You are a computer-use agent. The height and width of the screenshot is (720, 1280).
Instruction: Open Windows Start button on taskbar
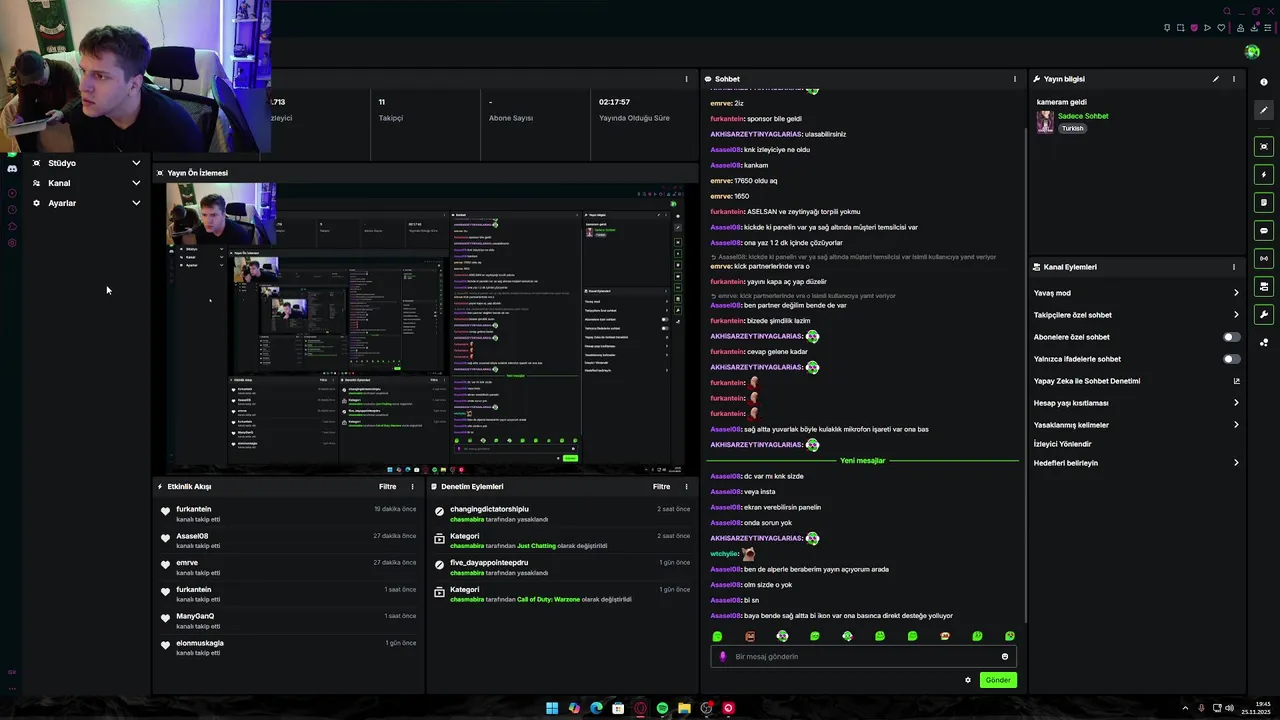552,708
